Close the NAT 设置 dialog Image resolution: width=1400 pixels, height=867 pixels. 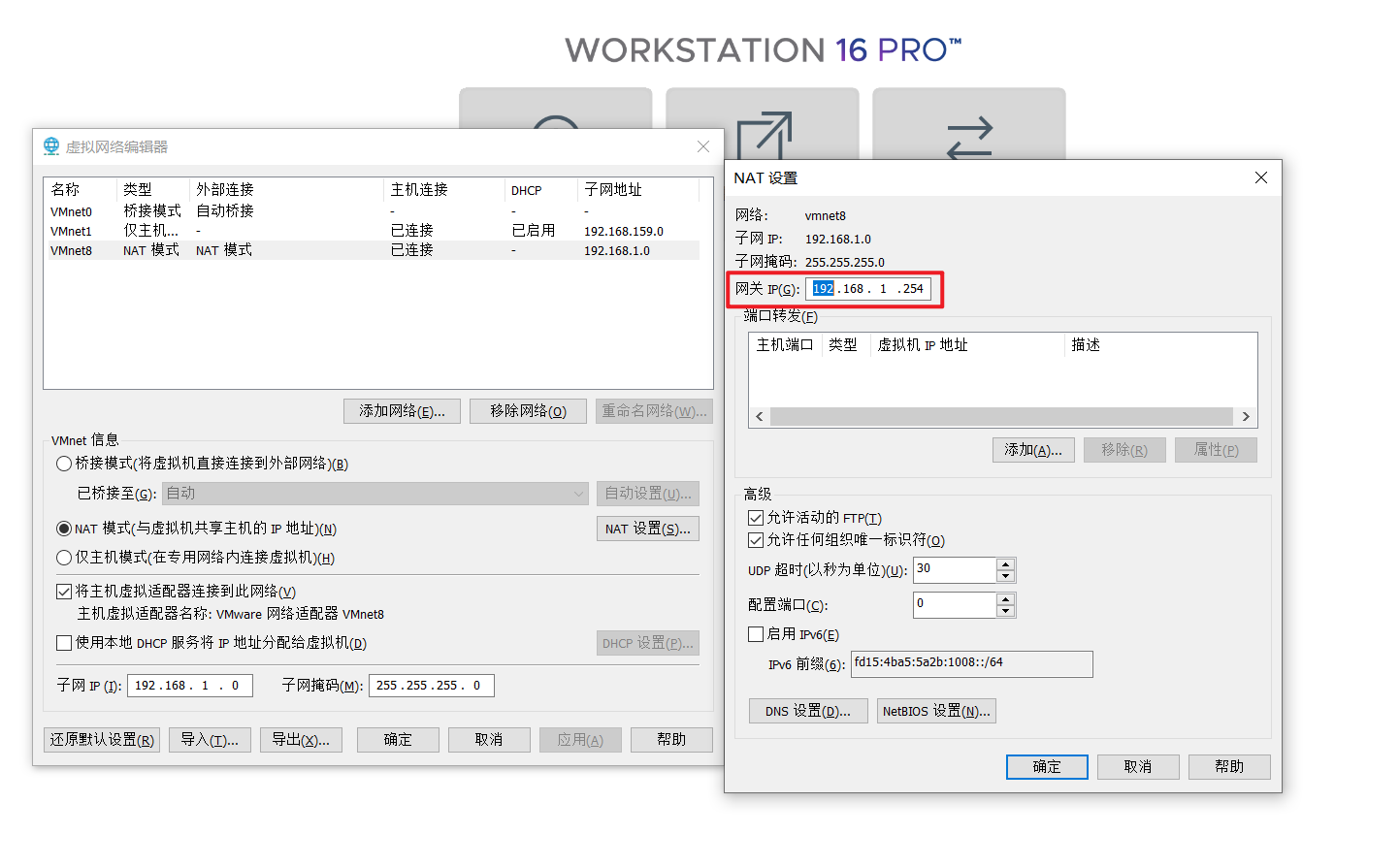[x=1261, y=177]
